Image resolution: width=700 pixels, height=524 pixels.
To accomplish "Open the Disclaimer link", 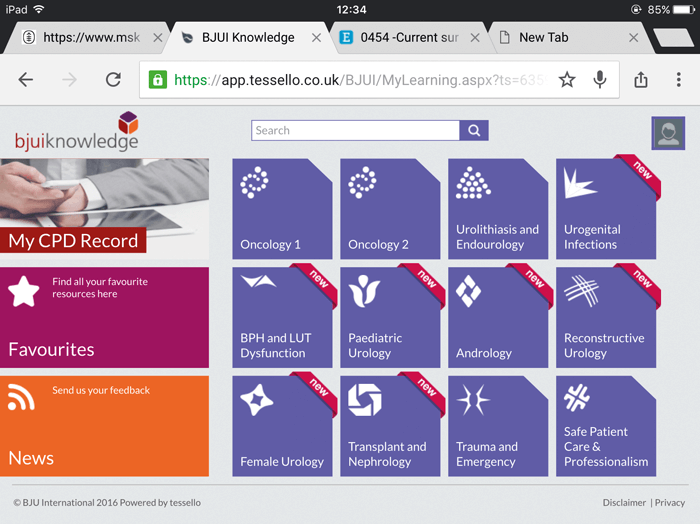I will [624, 503].
